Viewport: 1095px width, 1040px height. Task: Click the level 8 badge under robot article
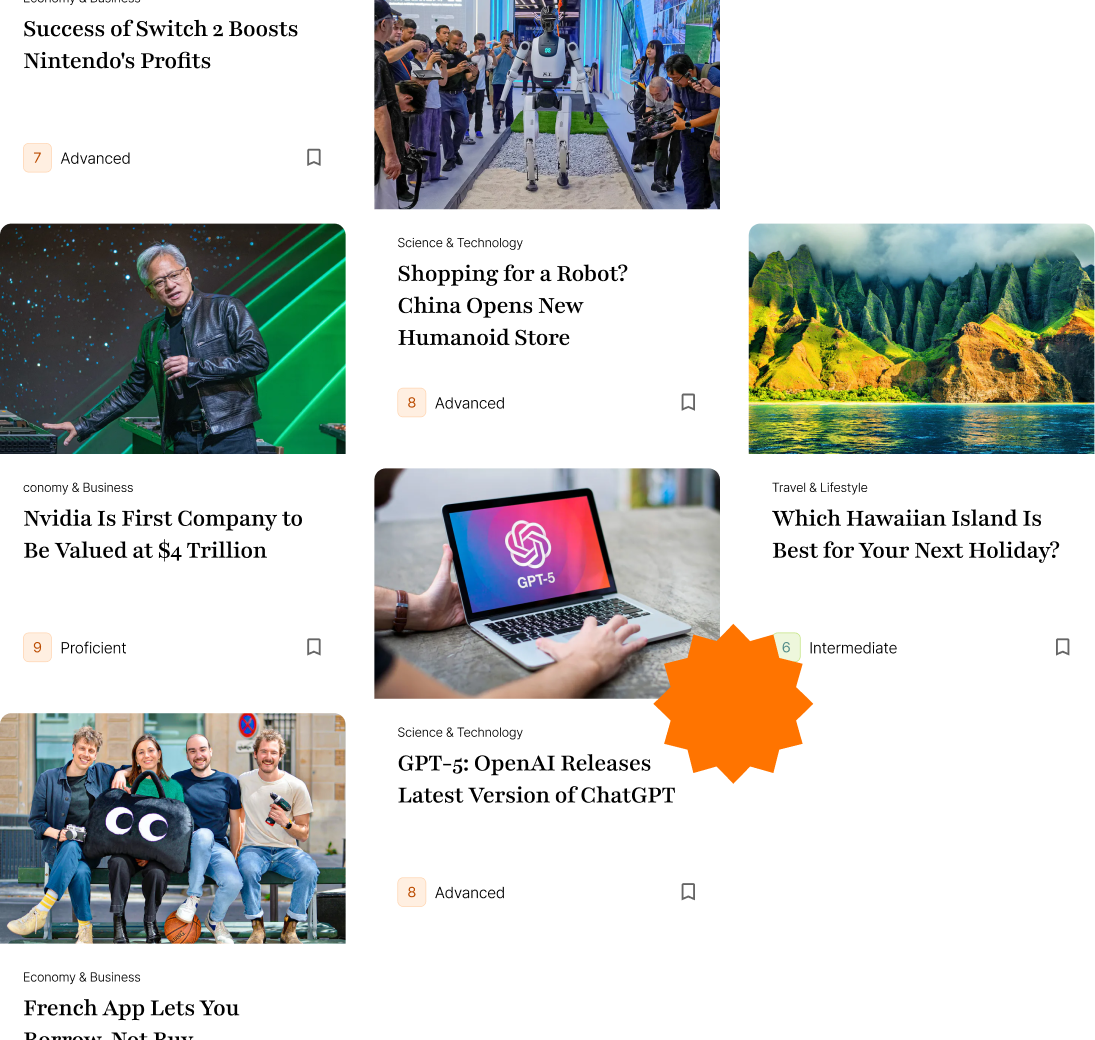[x=412, y=403]
